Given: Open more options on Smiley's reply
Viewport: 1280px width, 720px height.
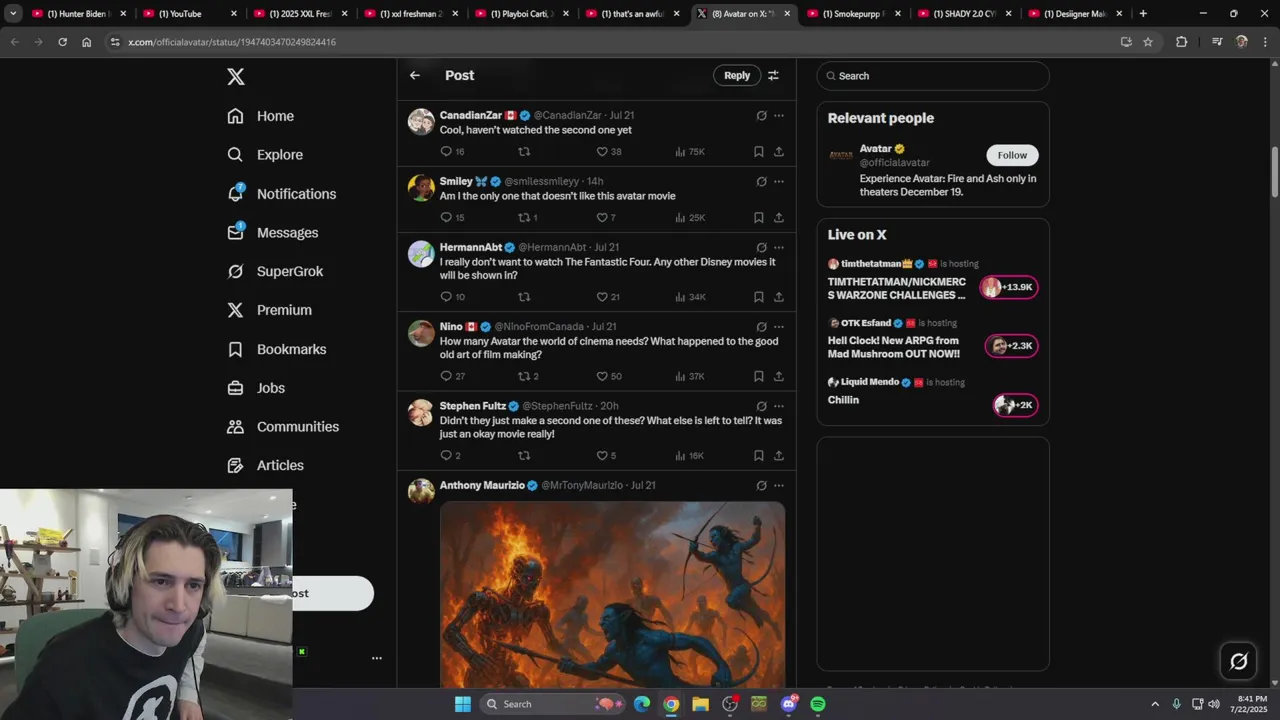Looking at the screenshot, I should [x=779, y=182].
